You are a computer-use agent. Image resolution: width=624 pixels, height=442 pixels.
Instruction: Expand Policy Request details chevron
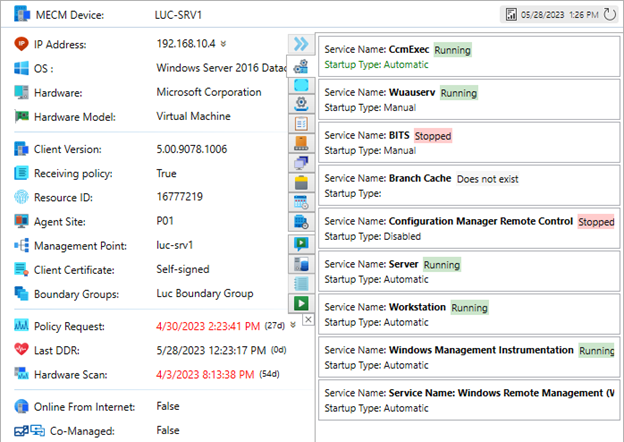tap(293, 325)
